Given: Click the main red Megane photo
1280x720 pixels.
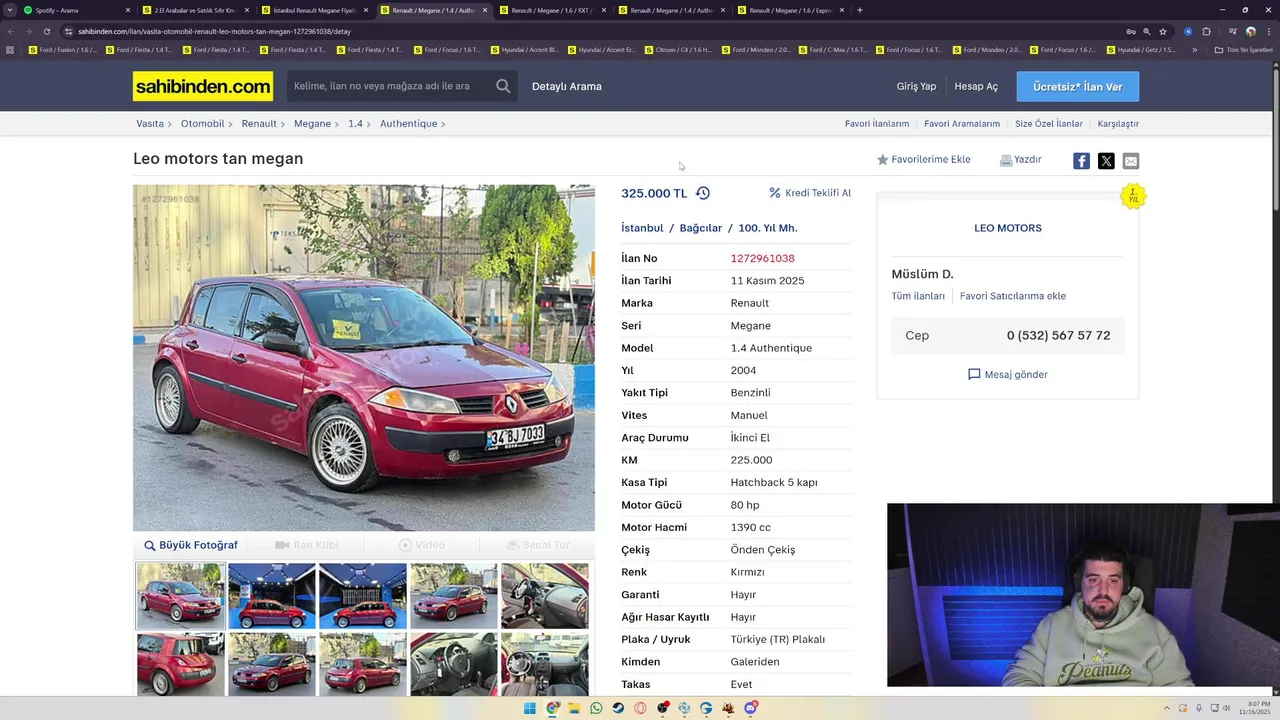Looking at the screenshot, I should [x=364, y=357].
